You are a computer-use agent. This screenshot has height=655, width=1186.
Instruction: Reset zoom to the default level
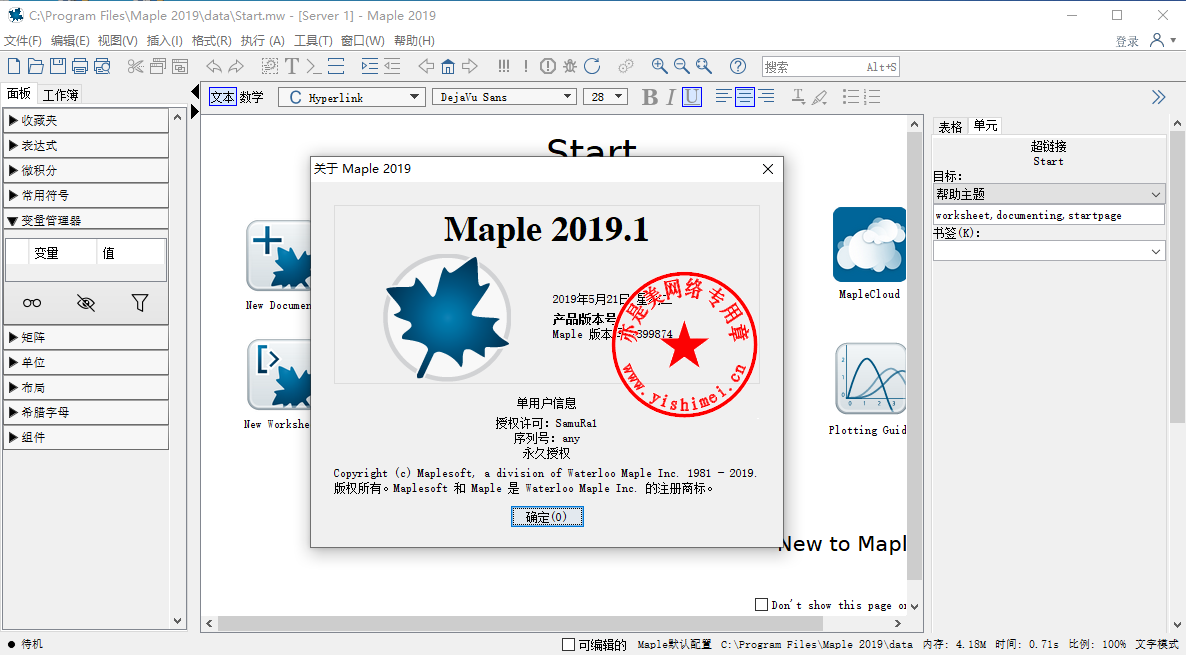pyautogui.click(x=704, y=67)
